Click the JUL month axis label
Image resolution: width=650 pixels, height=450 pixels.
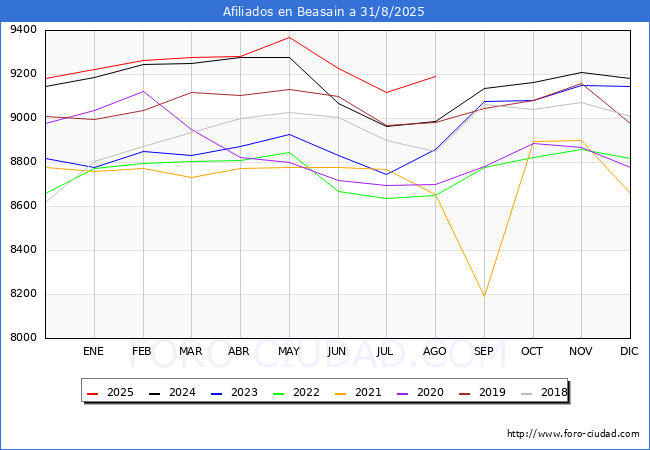(385, 351)
